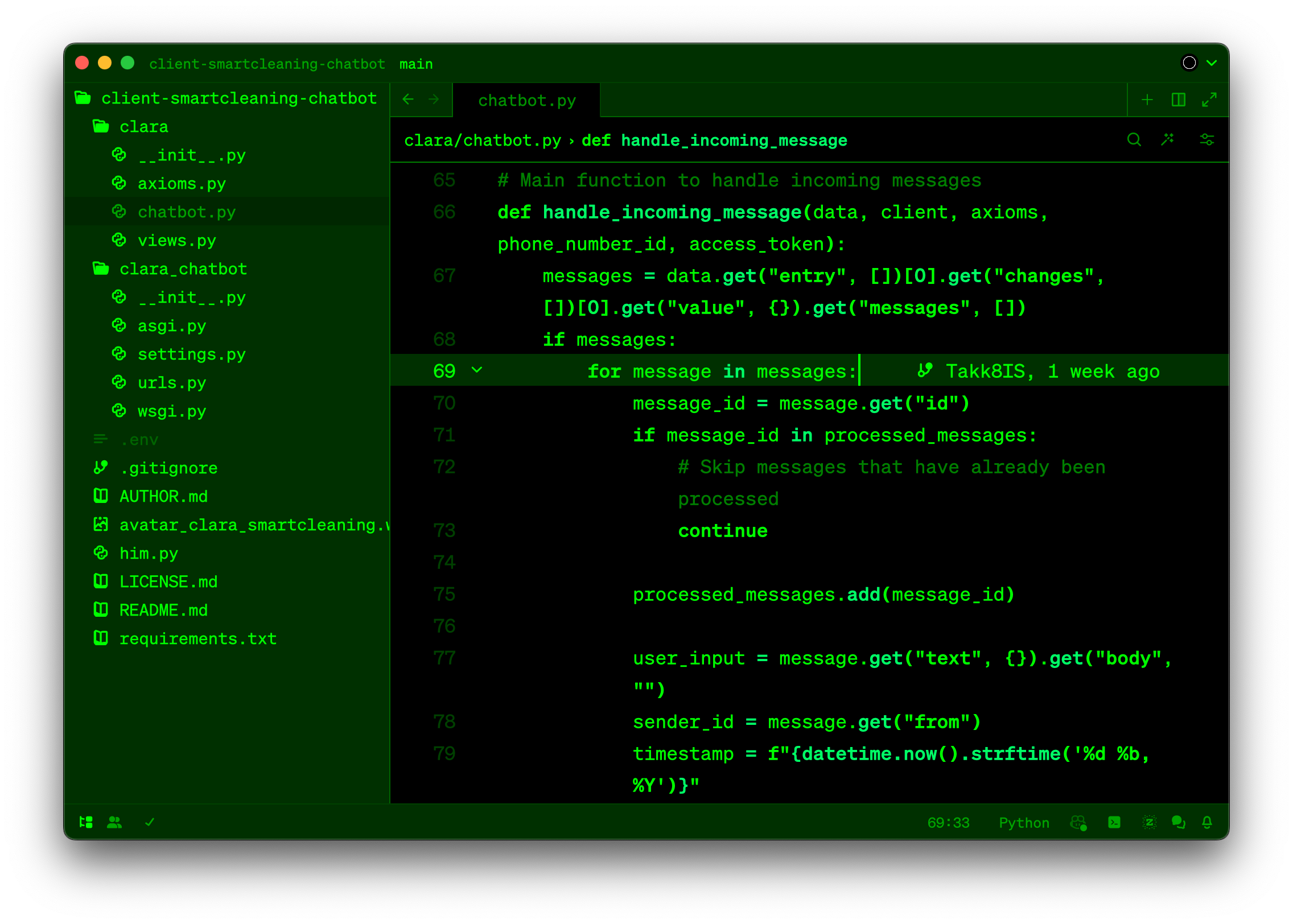Open him.py in the project tree
The height and width of the screenshot is (924, 1293).
[227, 553]
